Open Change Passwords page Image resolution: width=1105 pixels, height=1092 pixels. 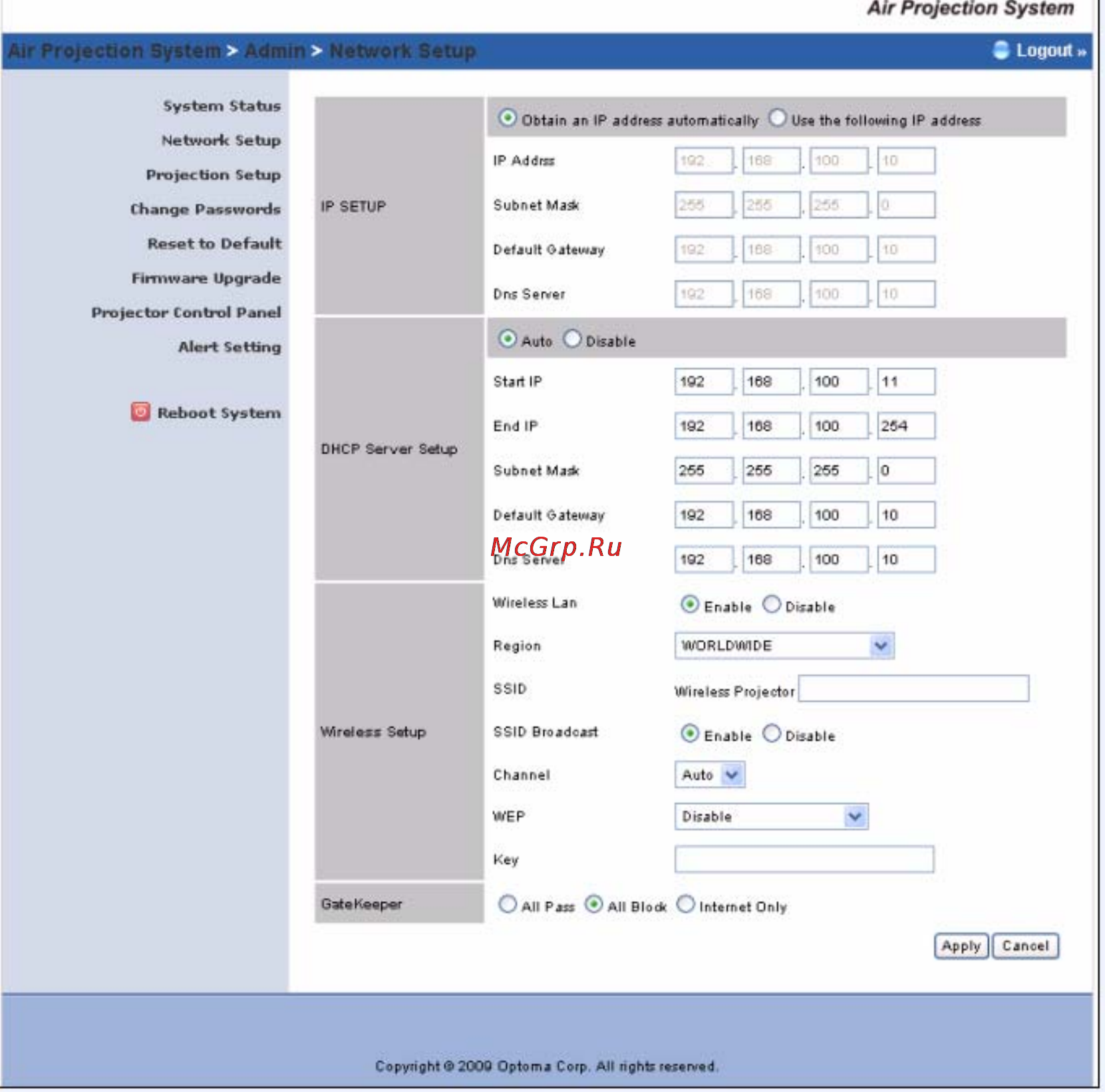tap(206, 209)
